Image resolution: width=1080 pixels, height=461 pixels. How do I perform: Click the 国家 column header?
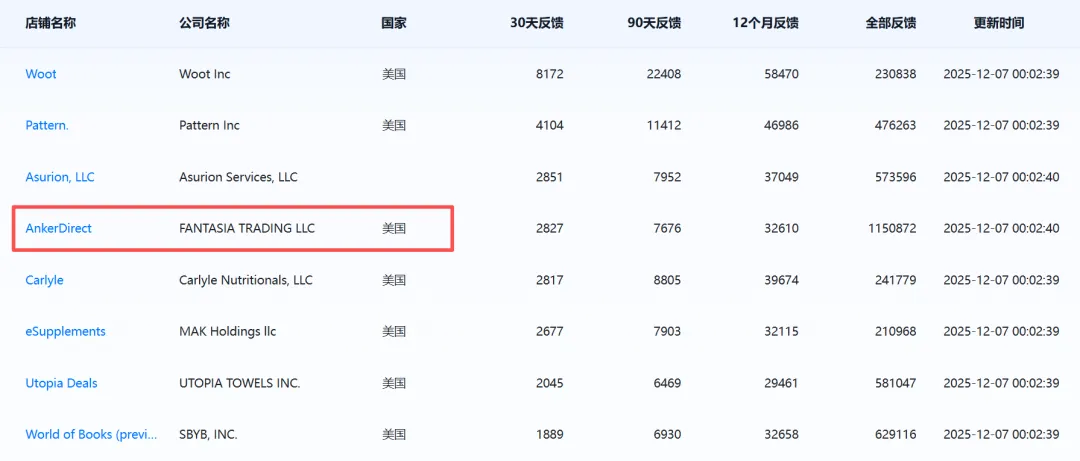[x=394, y=23]
